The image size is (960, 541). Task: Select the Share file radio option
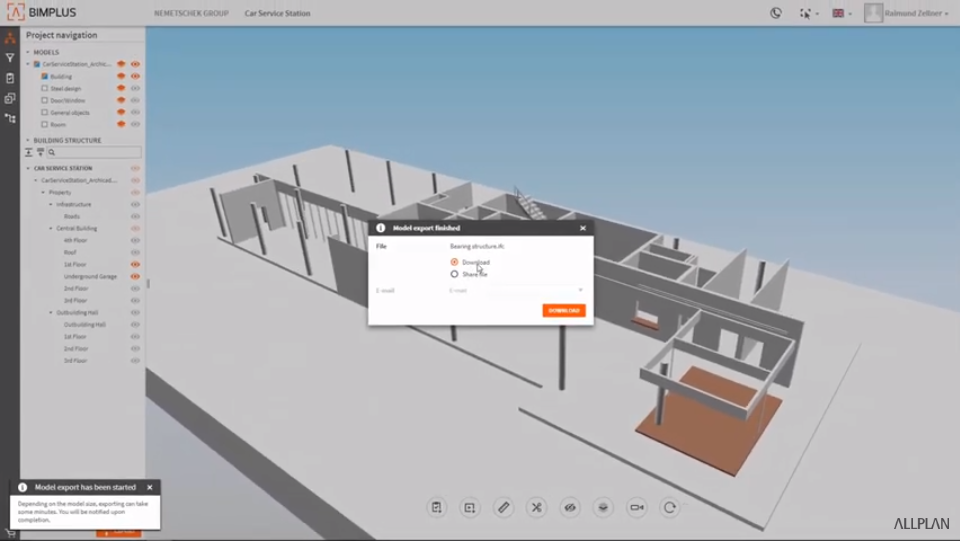[454, 274]
